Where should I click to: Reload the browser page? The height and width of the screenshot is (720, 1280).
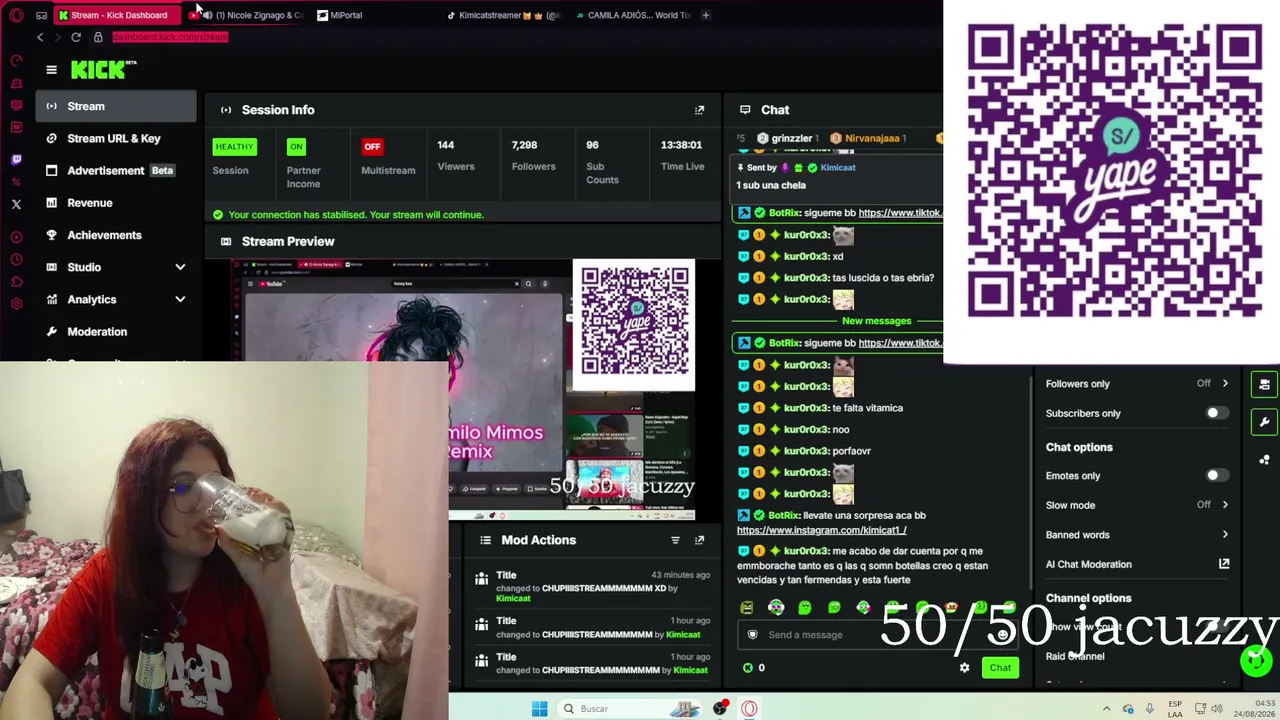pyautogui.click(x=76, y=37)
